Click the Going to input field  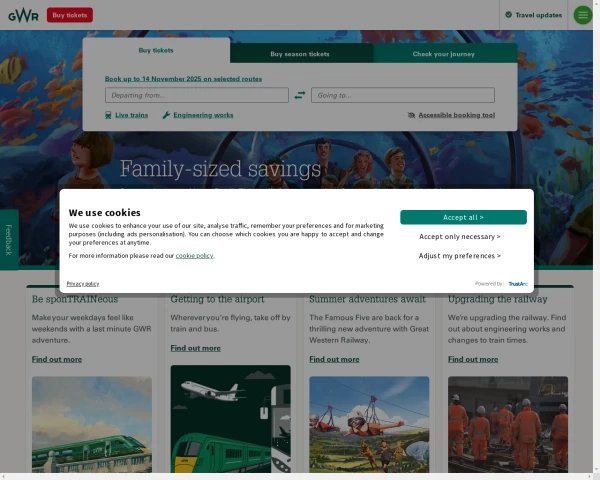403,95
